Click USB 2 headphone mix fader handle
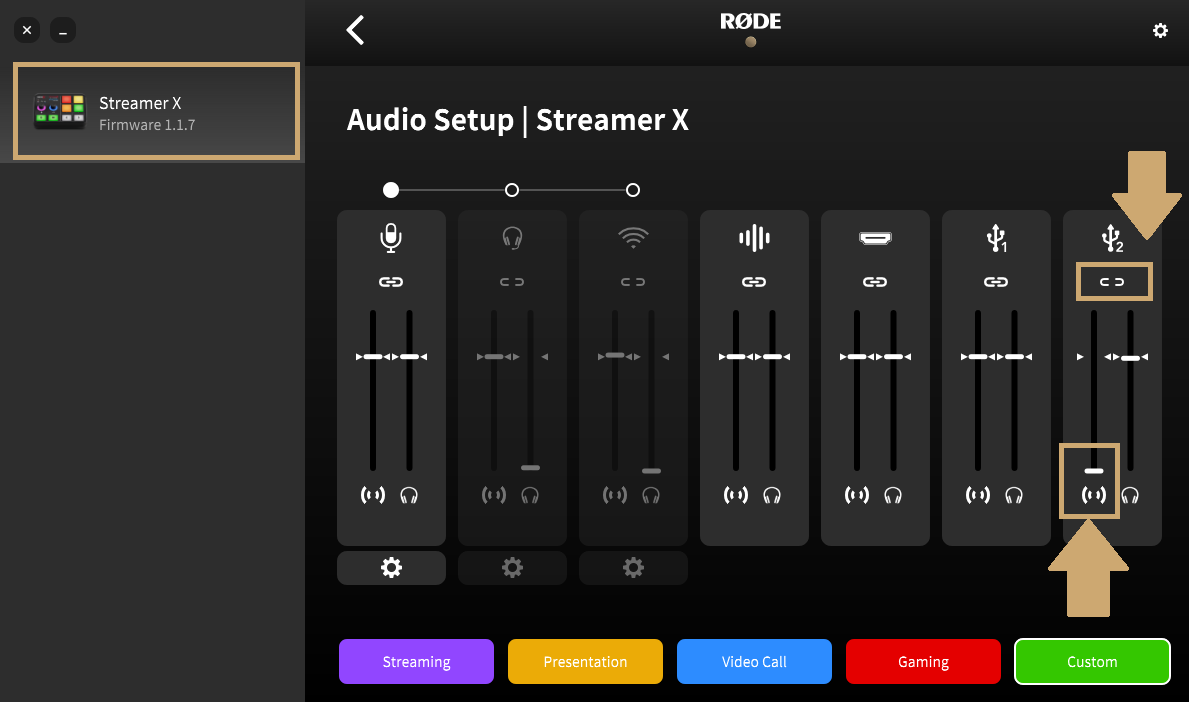 pyautogui.click(x=1130, y=357)
